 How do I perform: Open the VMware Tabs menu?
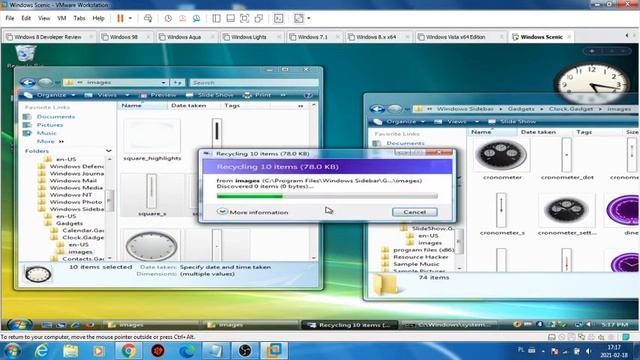[79, 18]
